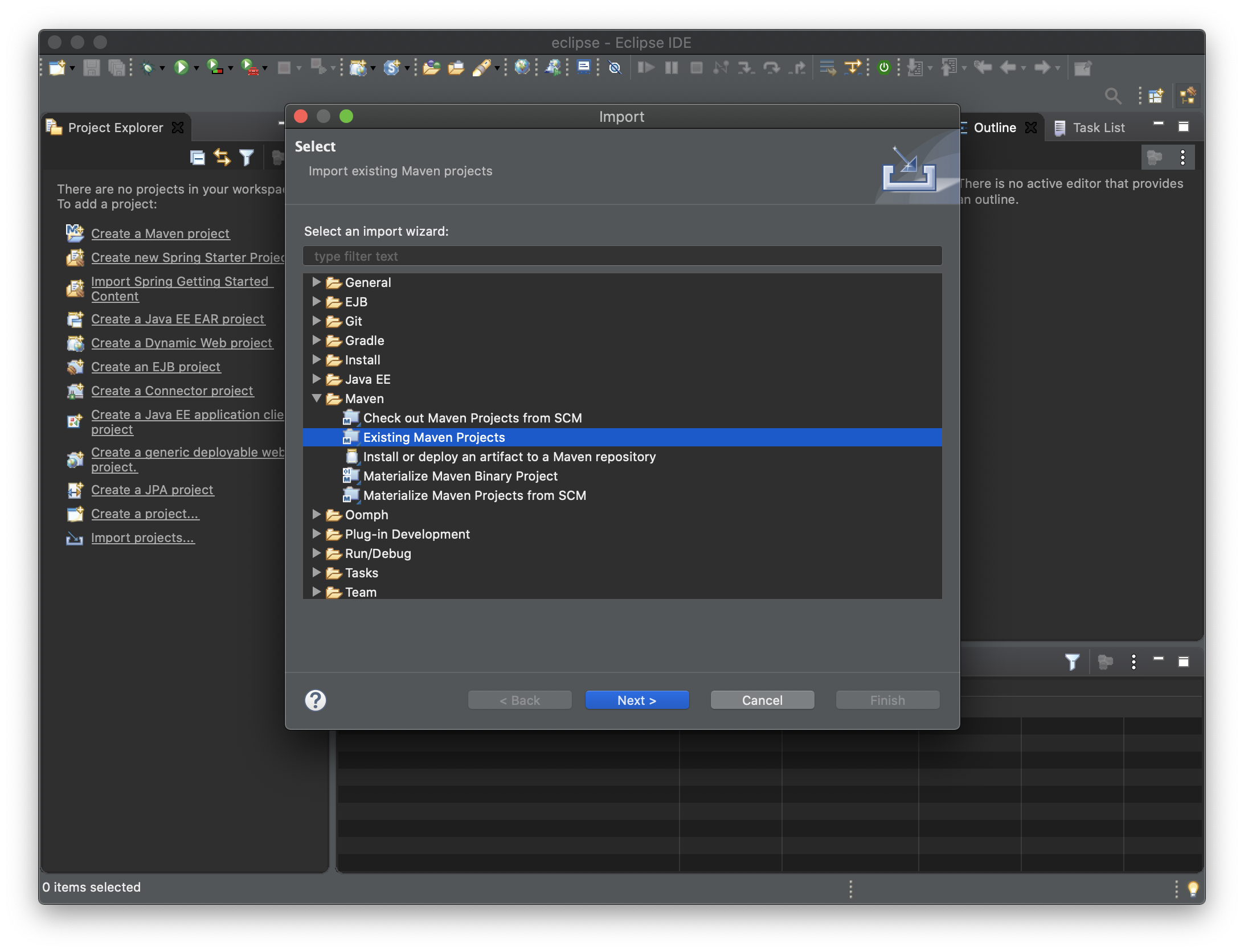This screenshot has height=952, width=1244.
Task: Click the dialog help question mark icon
Action: pos(316,700)
